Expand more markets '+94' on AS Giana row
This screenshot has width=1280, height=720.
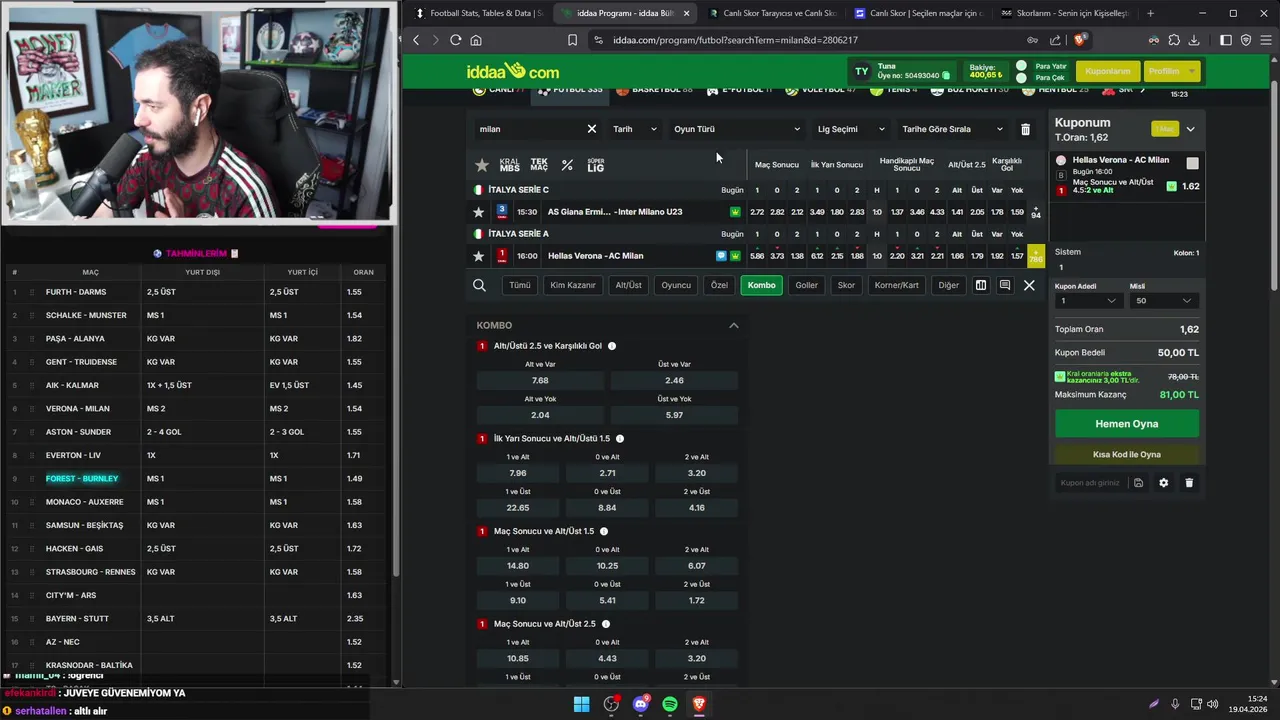[x=1036, y=212]
